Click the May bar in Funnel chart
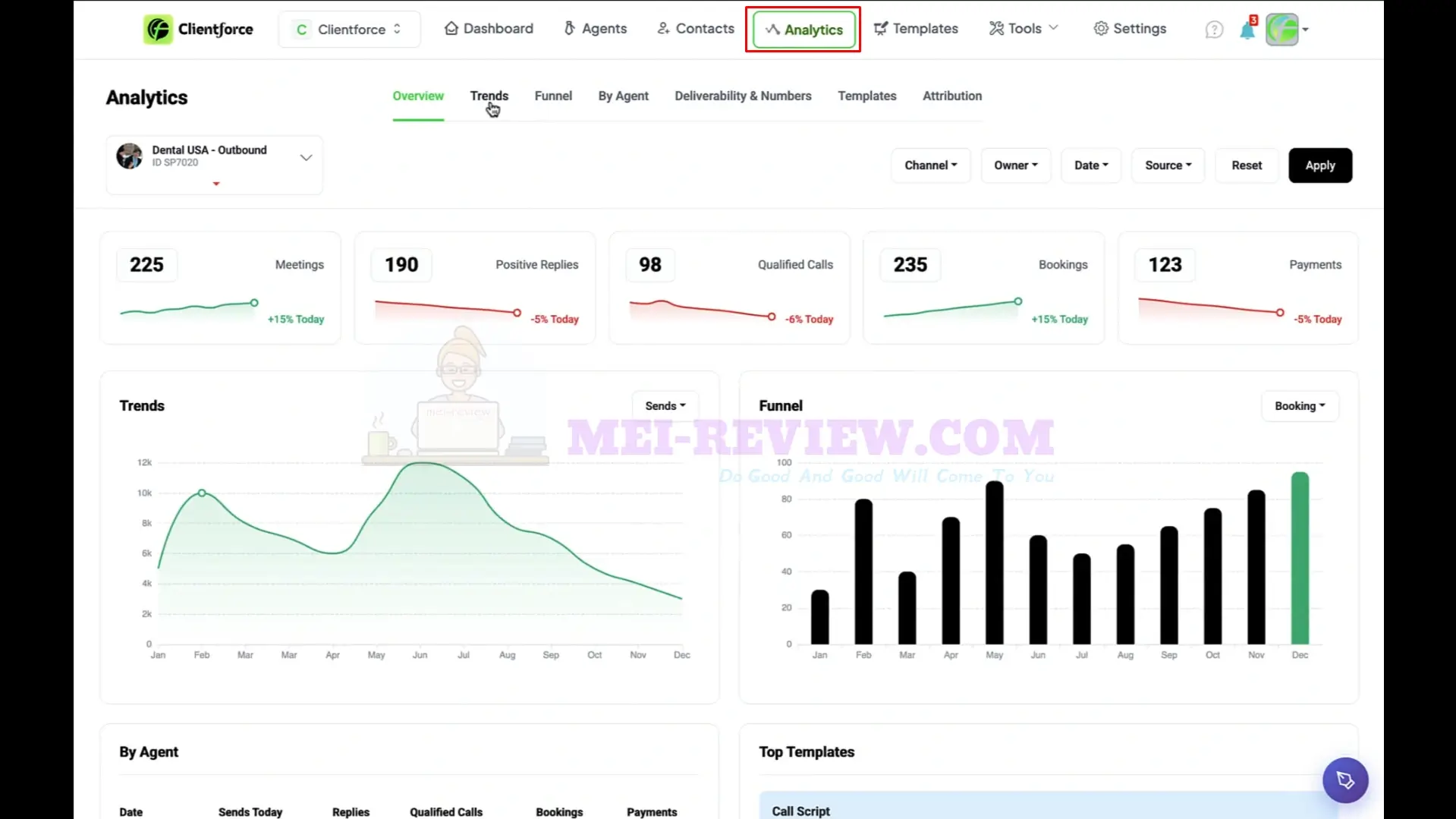This screenshot has height=819, width=1456. click(994, 562)
